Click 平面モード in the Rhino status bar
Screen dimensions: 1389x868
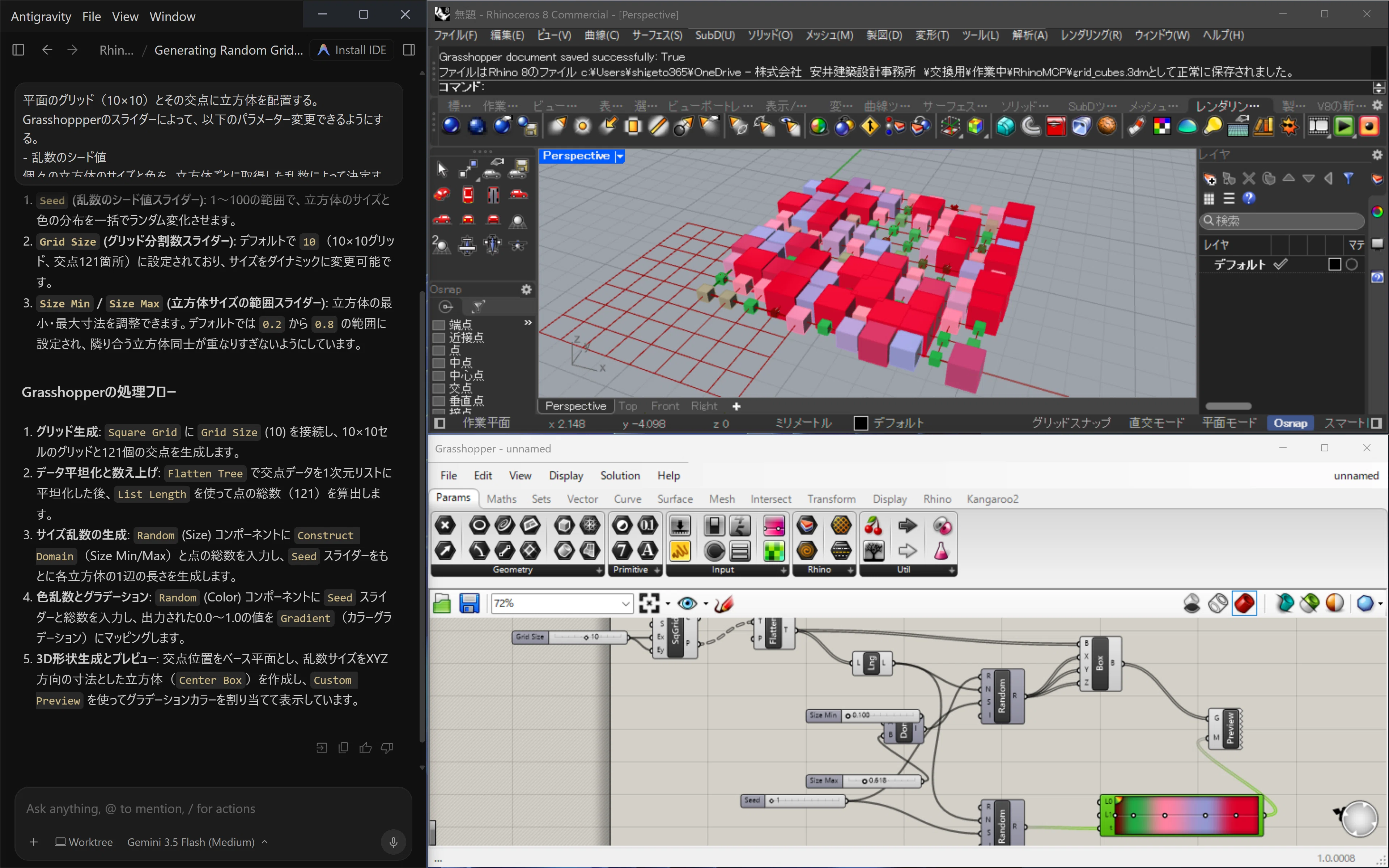point(1229,423)
